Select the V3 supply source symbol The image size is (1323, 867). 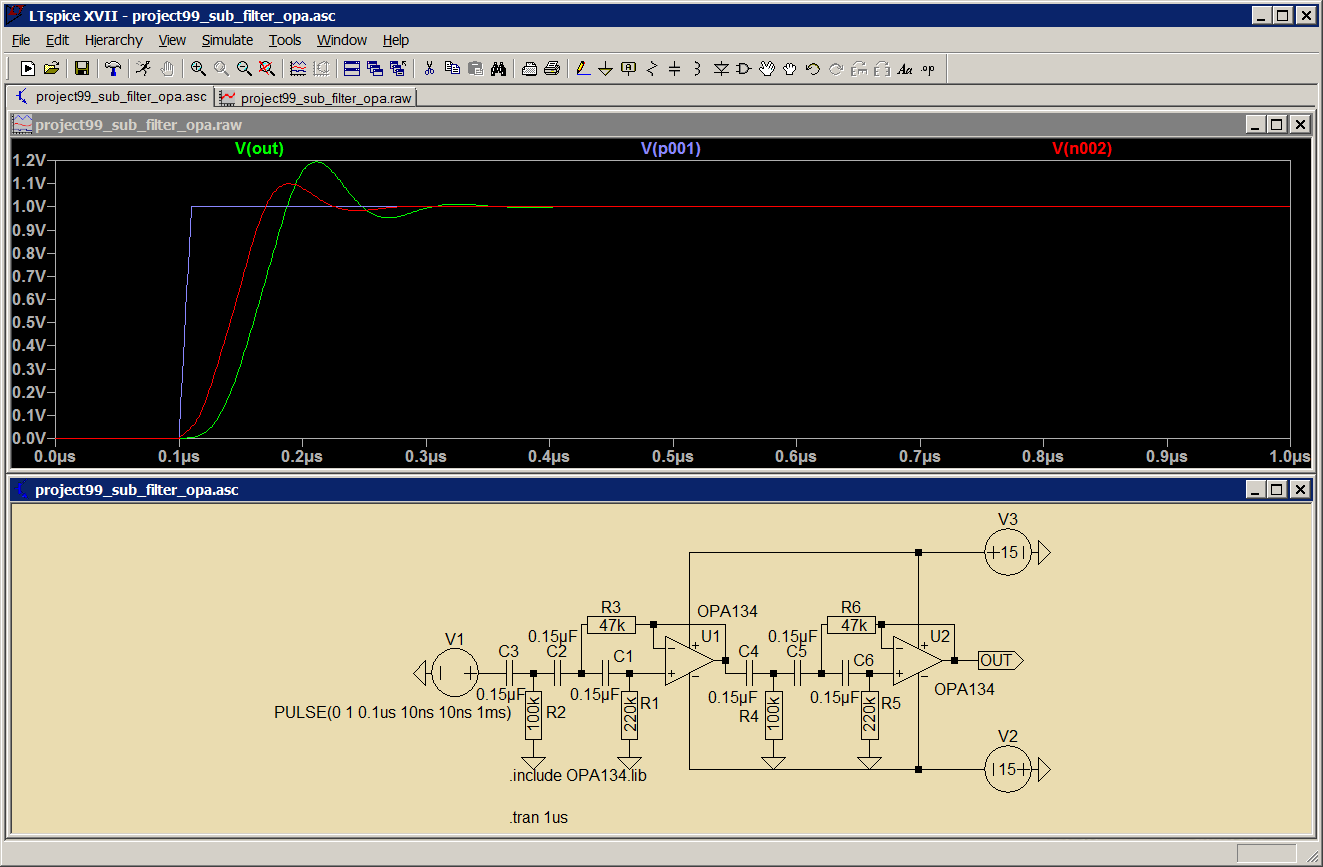coord(1008,552)
